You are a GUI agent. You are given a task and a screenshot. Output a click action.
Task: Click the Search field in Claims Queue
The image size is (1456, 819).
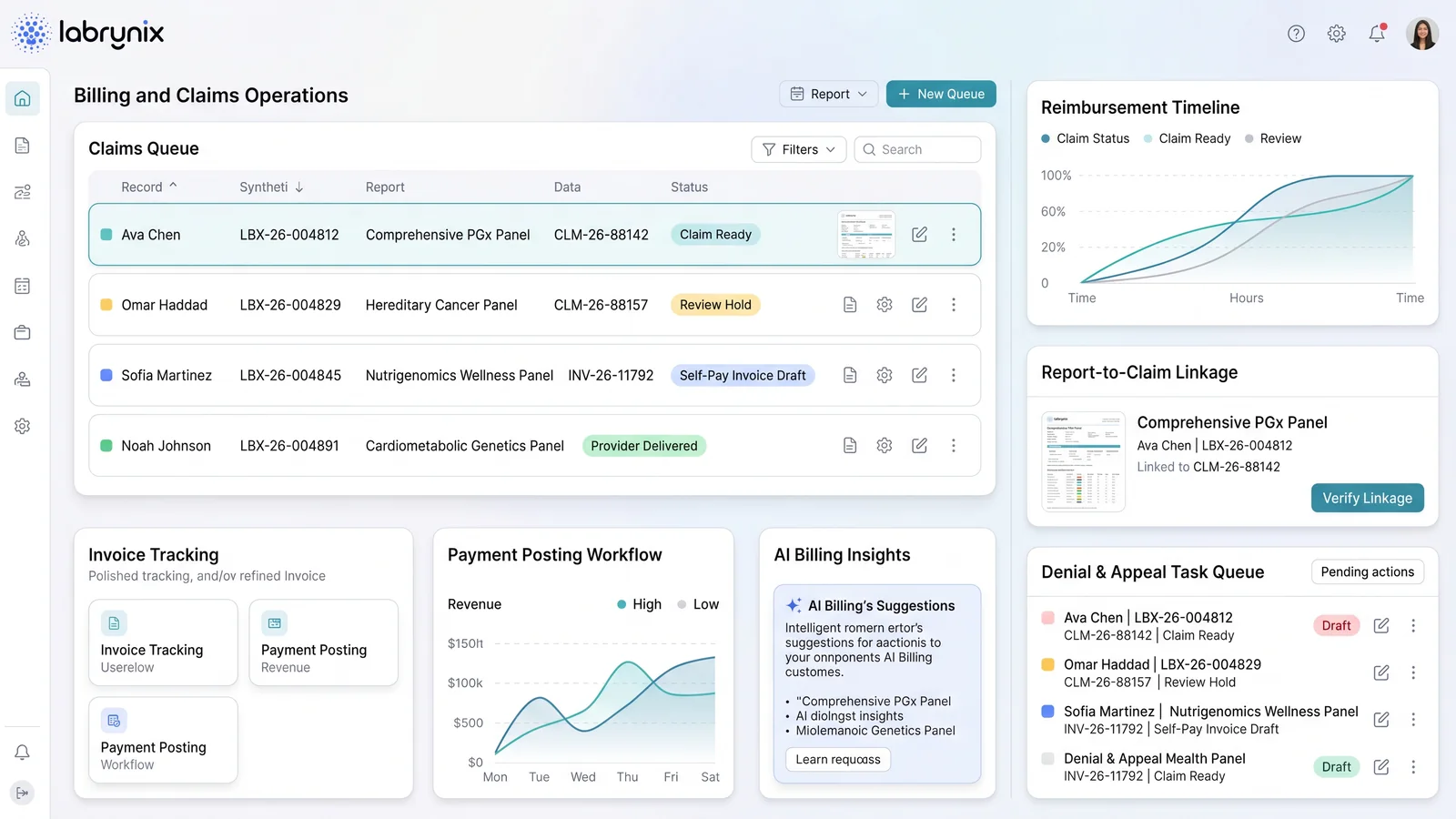[x=917, y=149]
